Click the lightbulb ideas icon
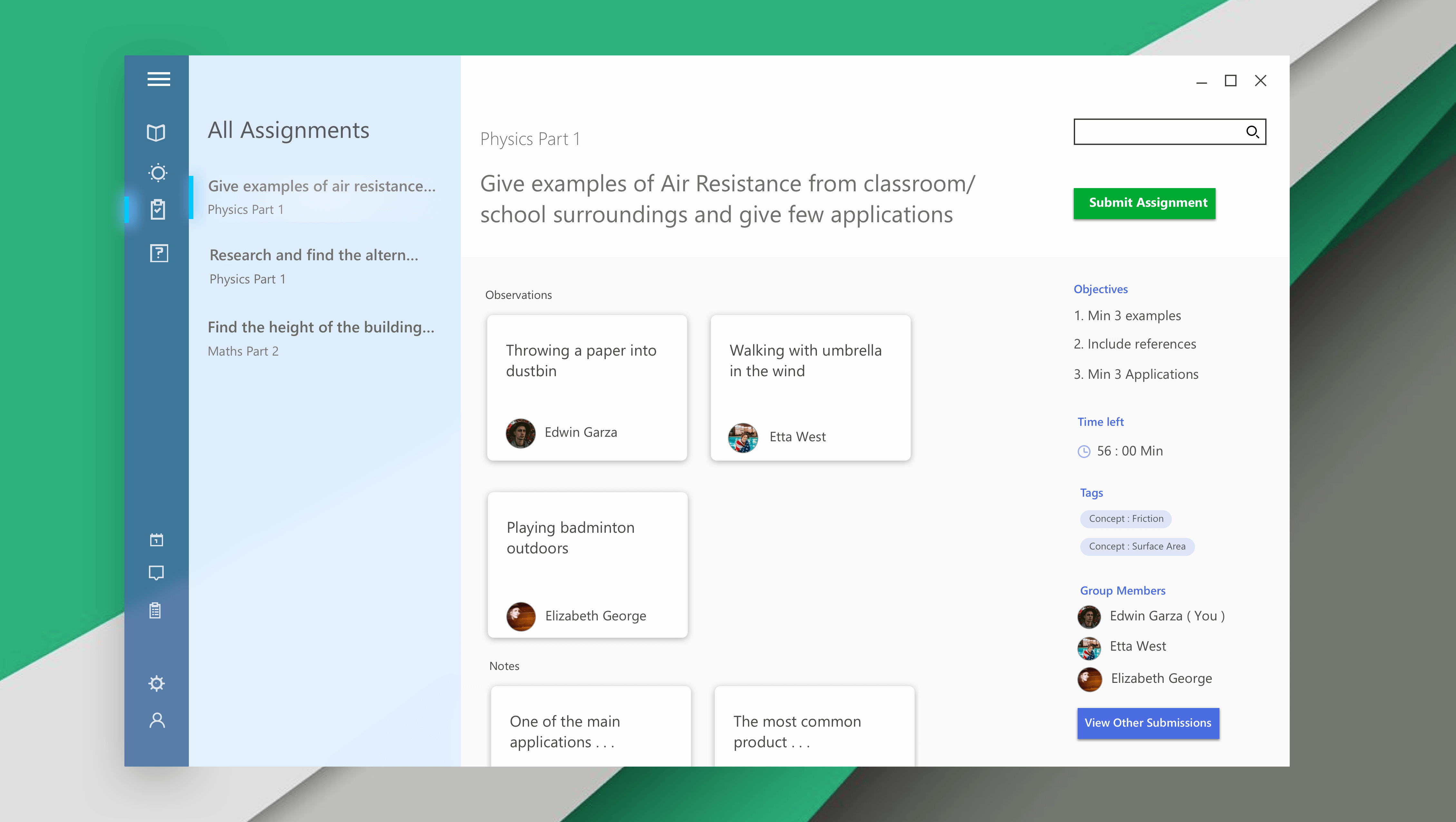The height and width of the screenshot is (822, 1456). click(x=158, y=172)
